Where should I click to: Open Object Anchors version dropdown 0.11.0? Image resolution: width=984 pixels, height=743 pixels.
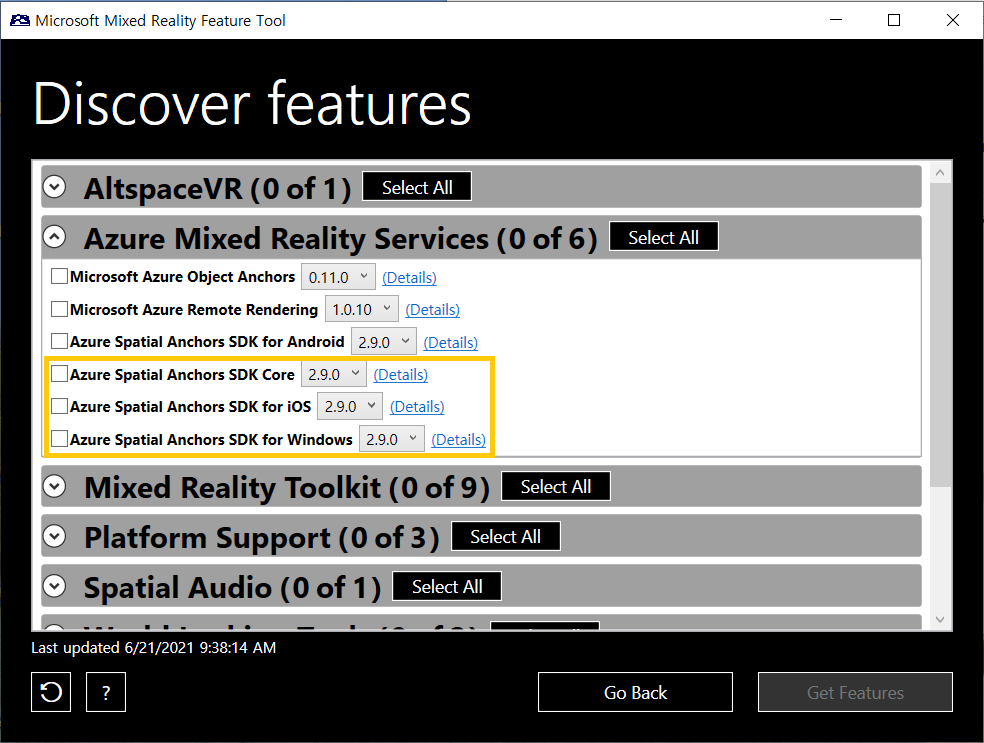click(x=338, y=277)
